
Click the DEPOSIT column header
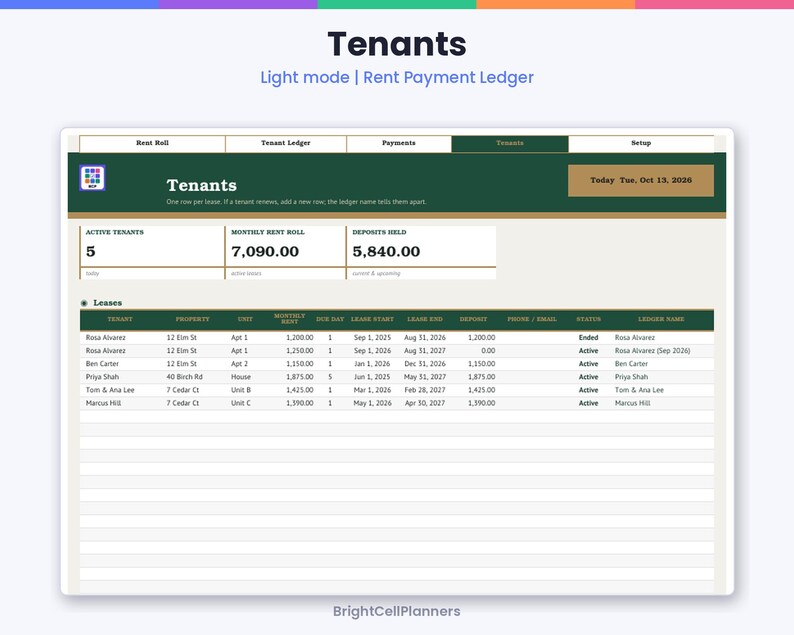coord(473,319)
